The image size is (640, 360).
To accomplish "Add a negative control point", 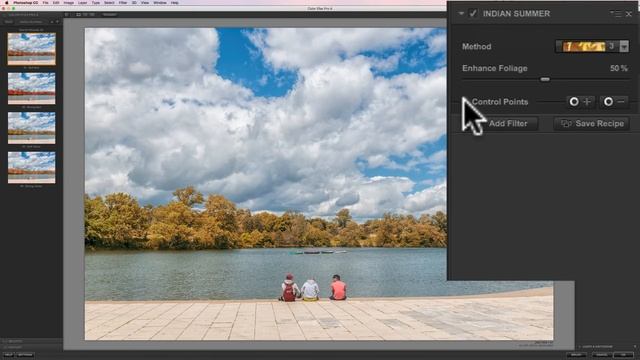I will 615,102.
